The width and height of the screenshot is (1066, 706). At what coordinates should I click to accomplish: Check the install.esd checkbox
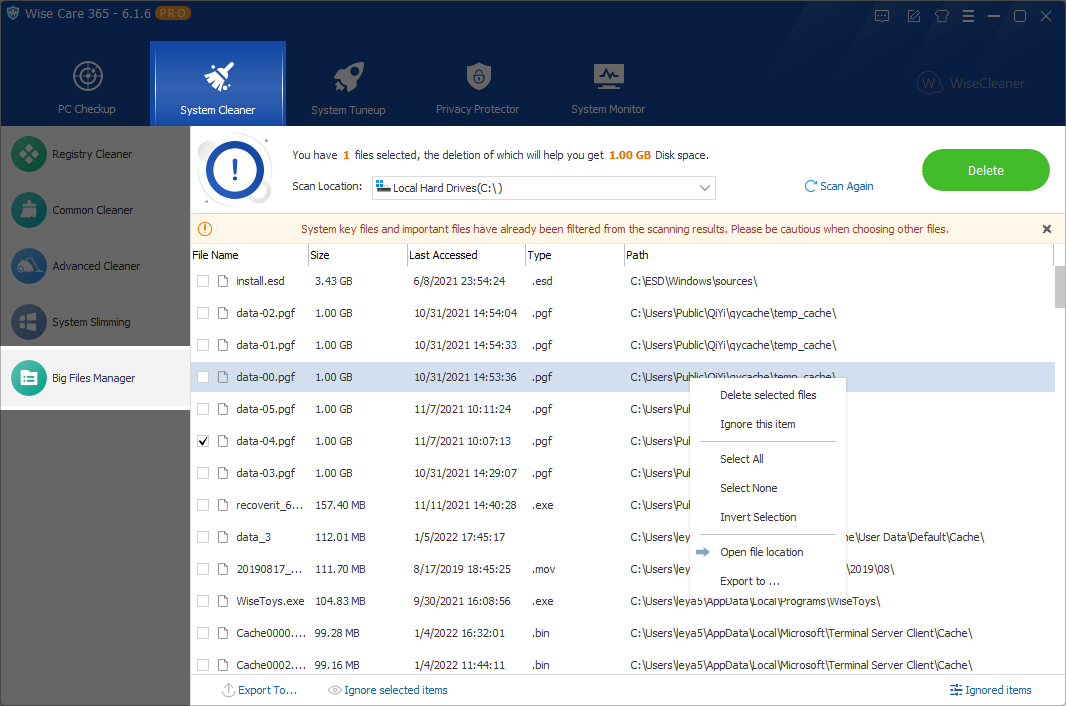coord(203,281)
